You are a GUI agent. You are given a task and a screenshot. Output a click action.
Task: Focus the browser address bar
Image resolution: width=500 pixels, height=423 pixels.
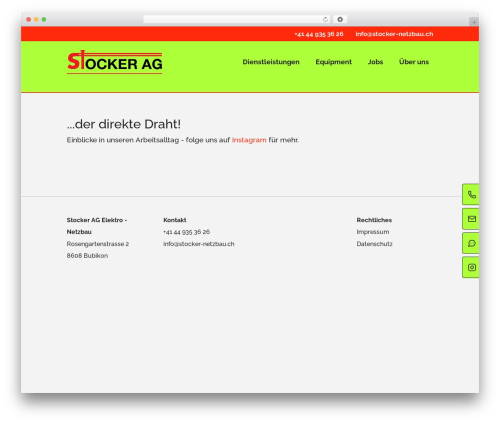(x=237, y=20)
